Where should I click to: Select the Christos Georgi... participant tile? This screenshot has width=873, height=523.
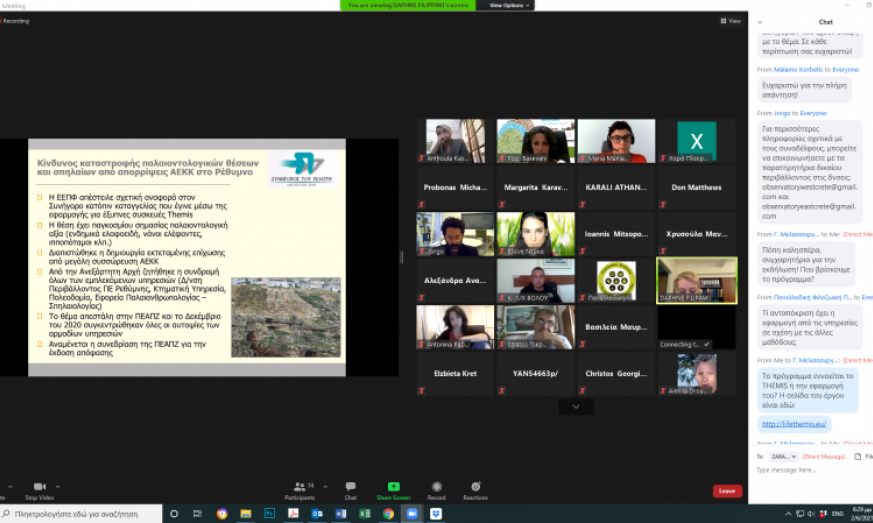[616, 373]
